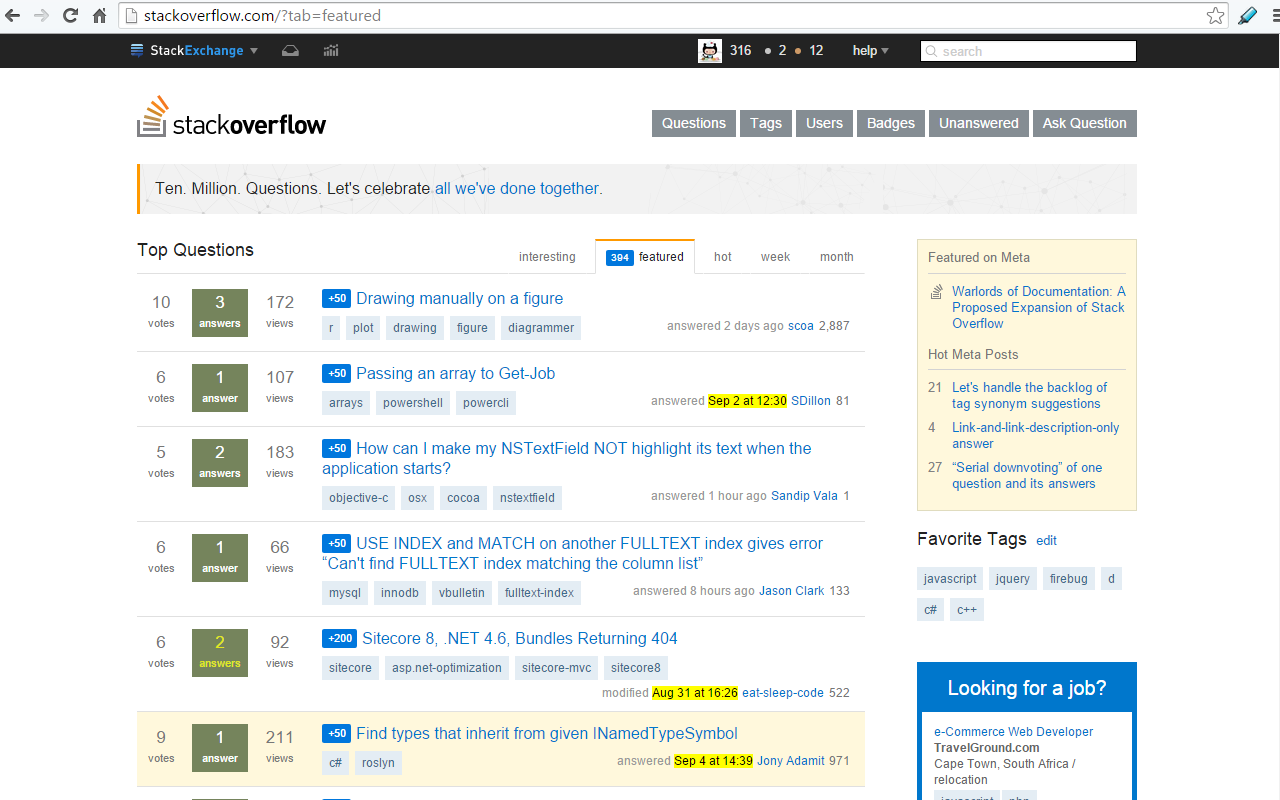Open the user profile avatar
1280x800 pixels.
710,51
